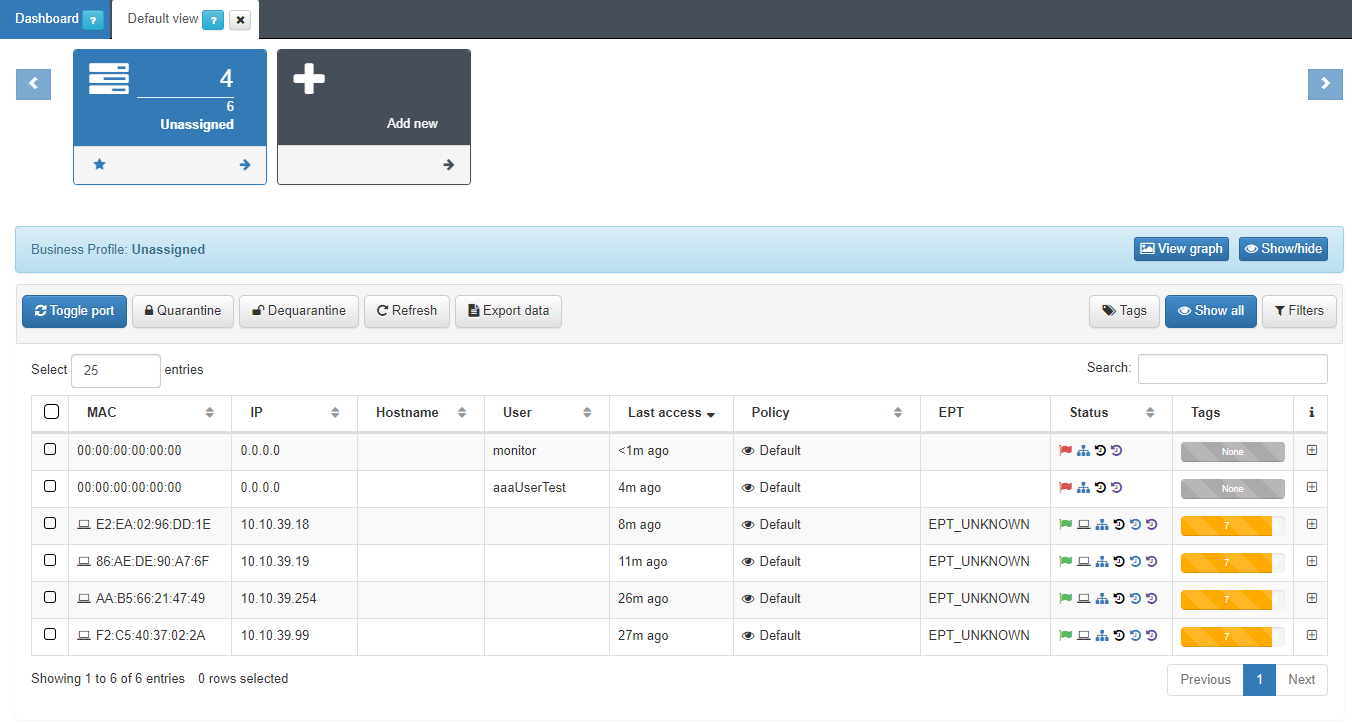Image resolution: width=1352 pixels, height=725 pixels.
Task: Click the orange tags bar for 10.10.39.19
Action: click(x=1227, y=562)
